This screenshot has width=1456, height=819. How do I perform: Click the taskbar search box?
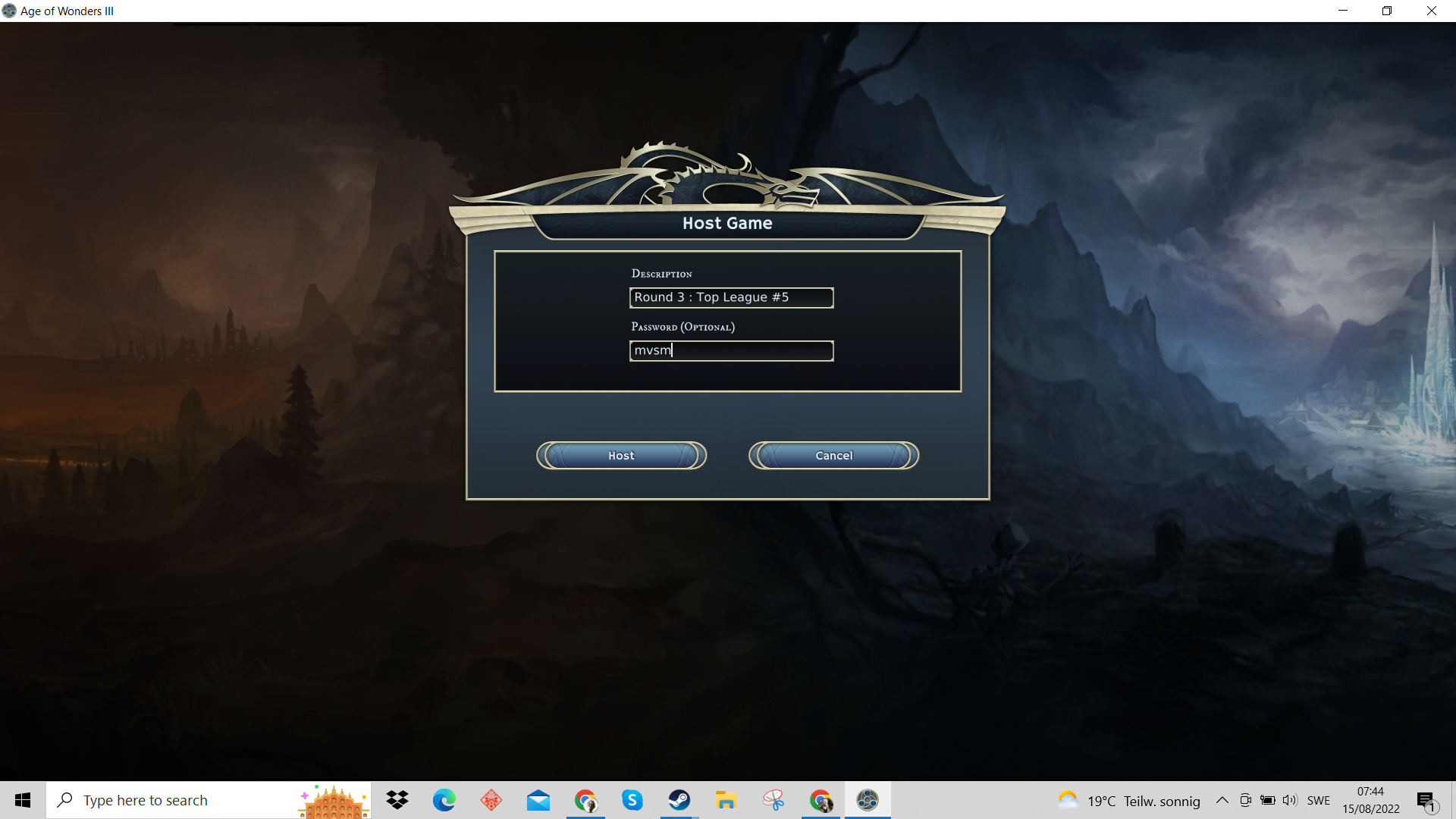pos(209,800)
